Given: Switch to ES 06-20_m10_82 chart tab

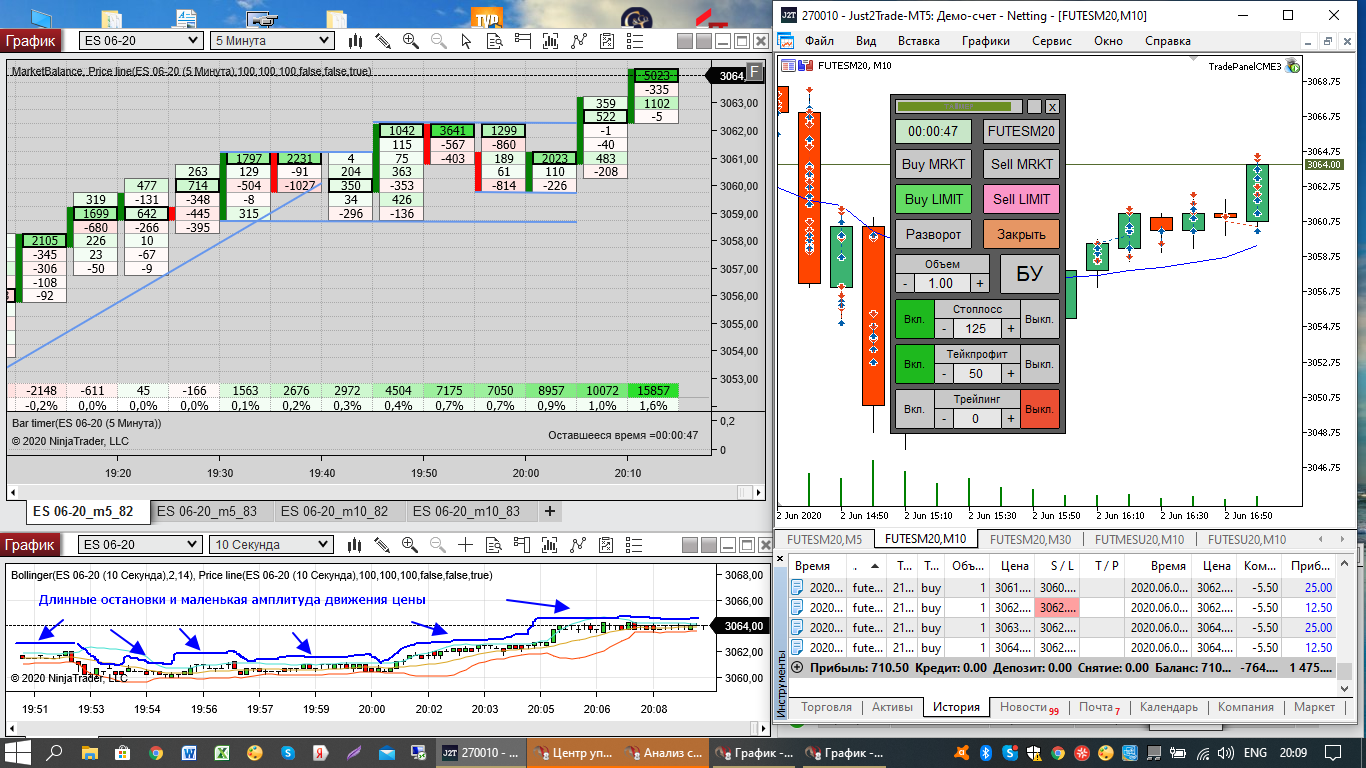Looking at the screenshot, I should (334, 511).
